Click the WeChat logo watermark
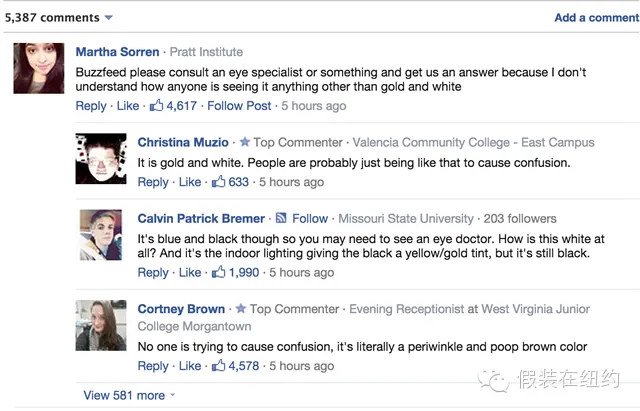 point(493,380)
